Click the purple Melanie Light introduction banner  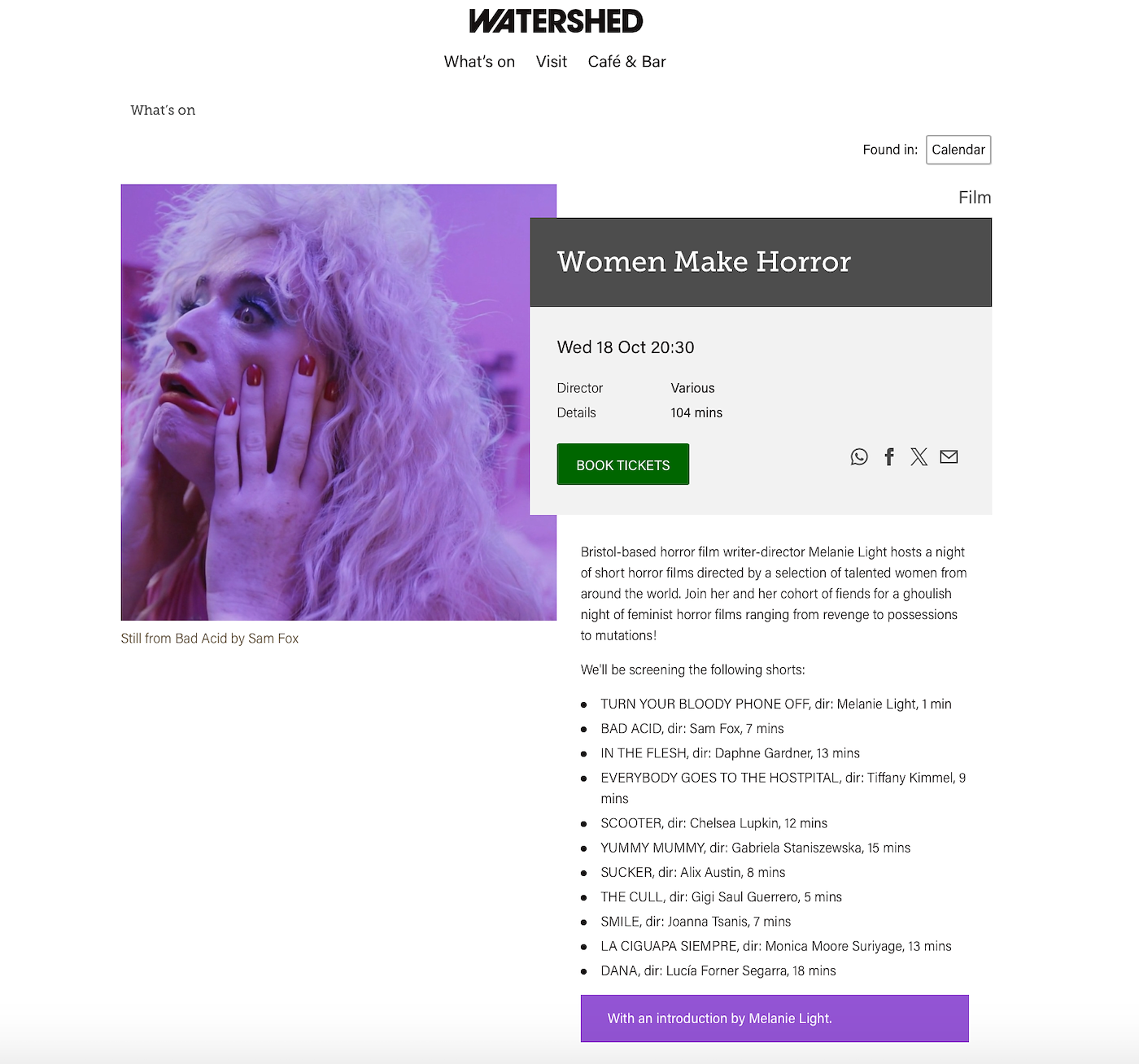(x=775, y=1018)
